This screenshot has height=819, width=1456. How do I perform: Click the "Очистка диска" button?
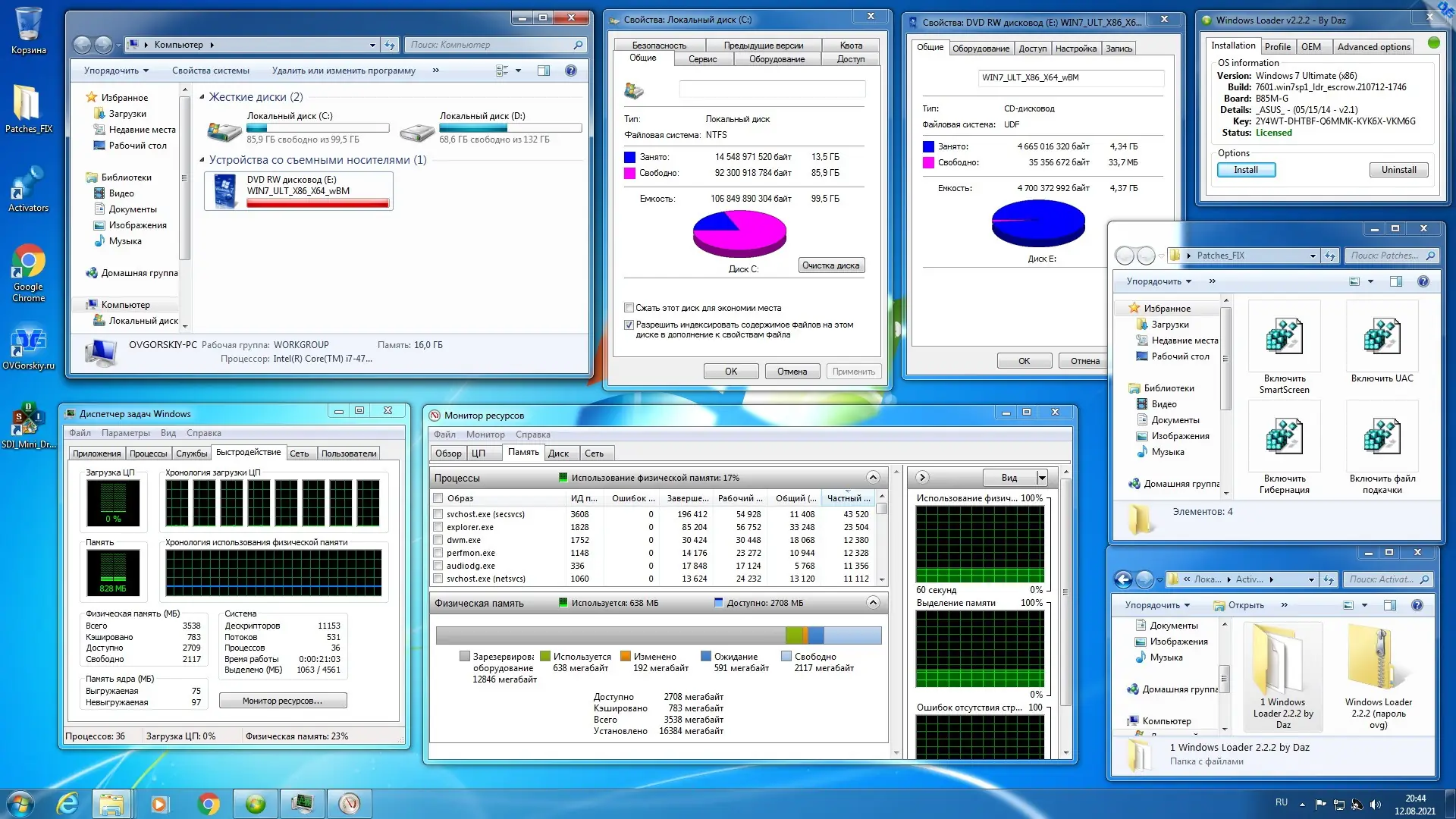[831, 265]
